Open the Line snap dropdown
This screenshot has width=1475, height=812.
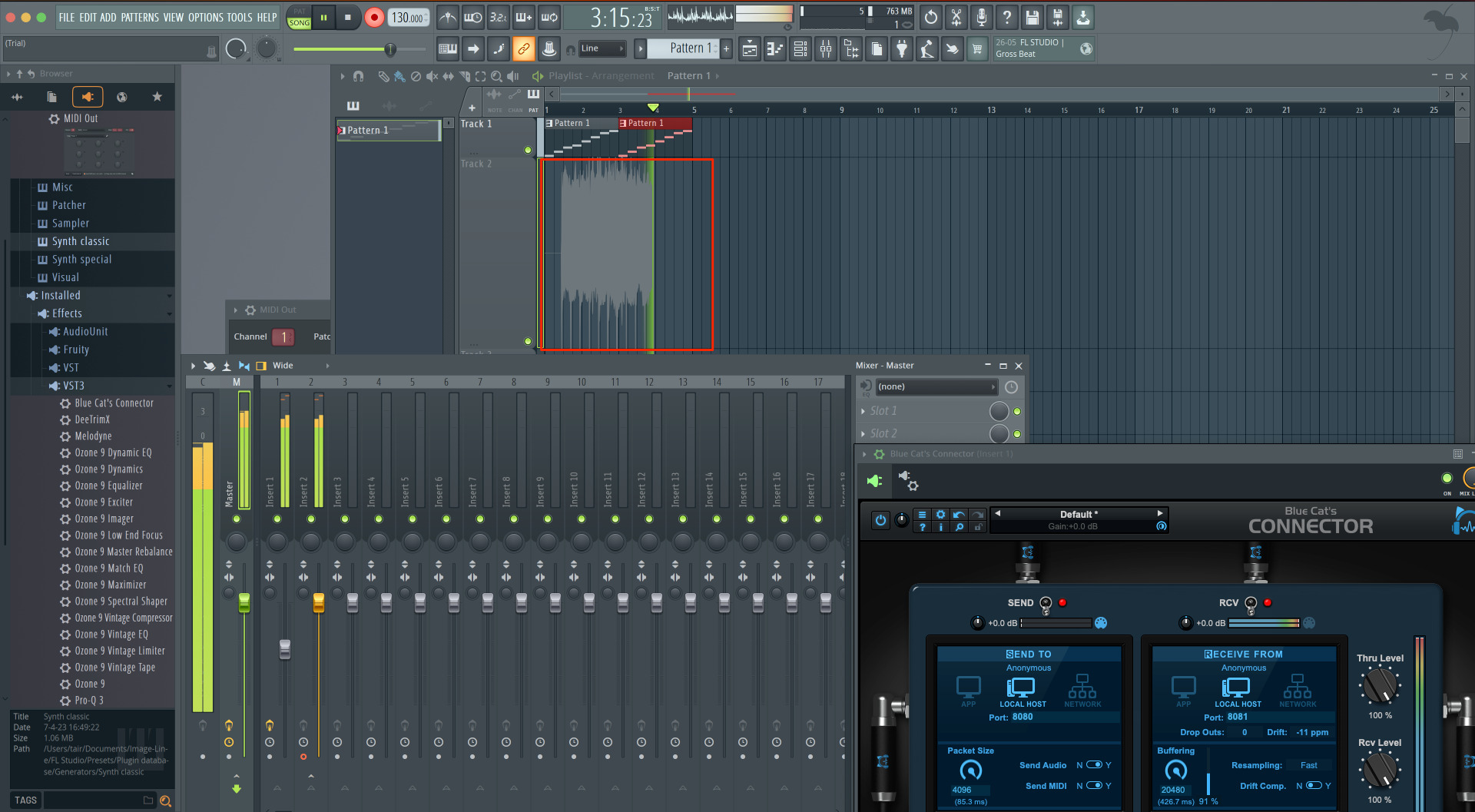click(602, 48)
